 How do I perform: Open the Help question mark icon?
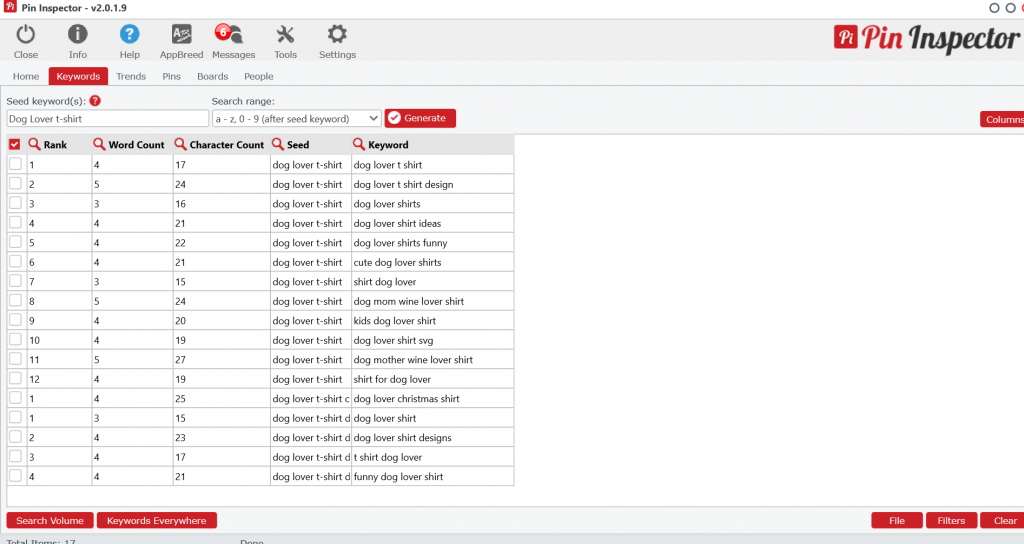[x=130, y=35]
